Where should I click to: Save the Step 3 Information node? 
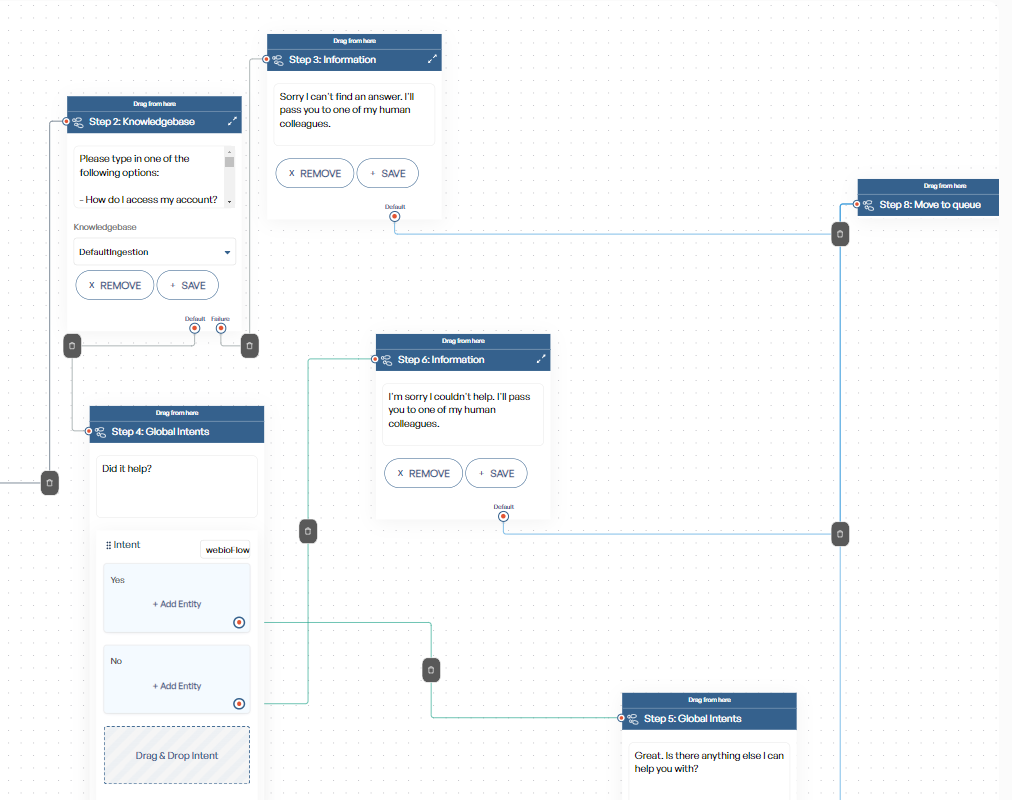tap(388, 174)
